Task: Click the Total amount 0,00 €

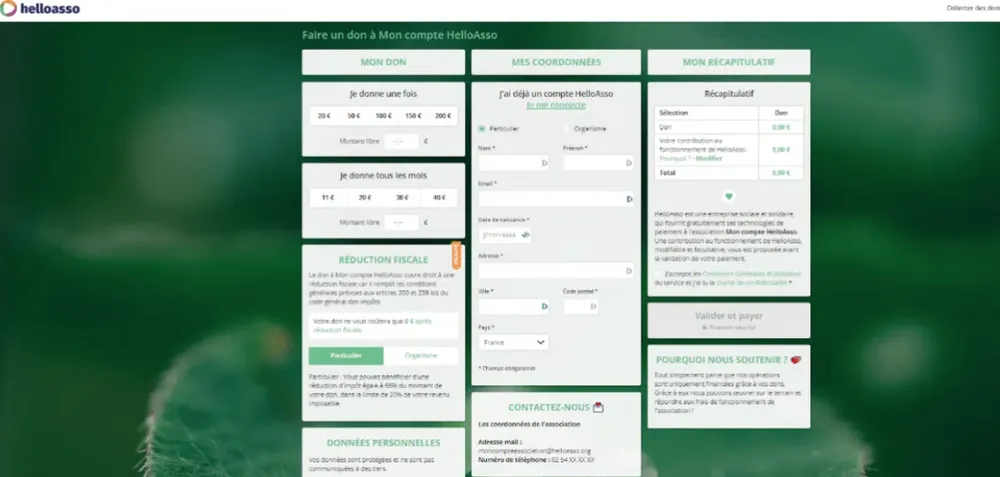Action: (781, 173)
